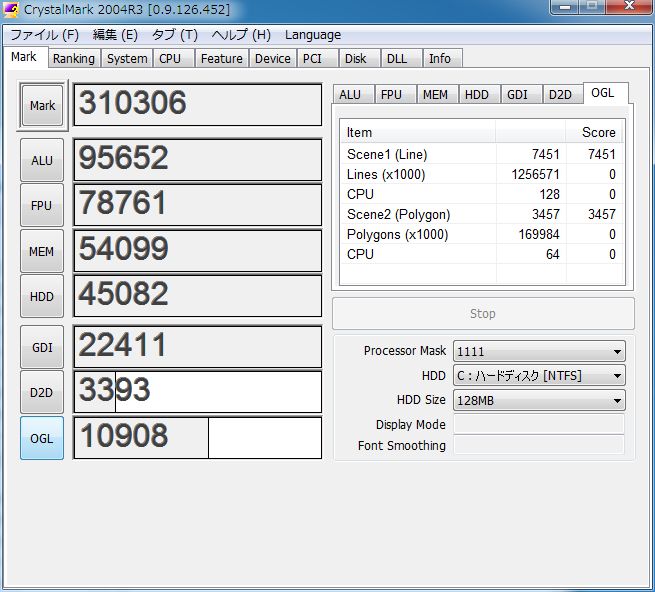Open the Language menu
This screenshot has width=655, height=592.
click(x=313, y=35)
